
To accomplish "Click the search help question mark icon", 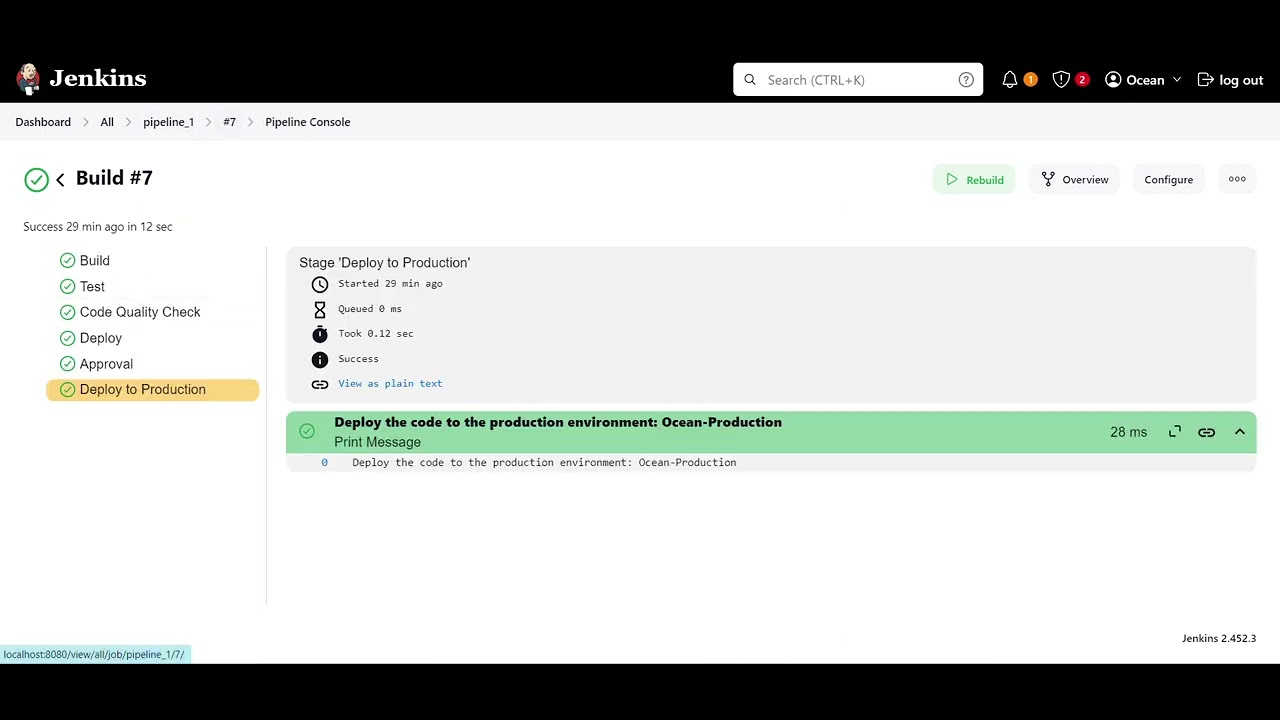I will coord(966,80).
